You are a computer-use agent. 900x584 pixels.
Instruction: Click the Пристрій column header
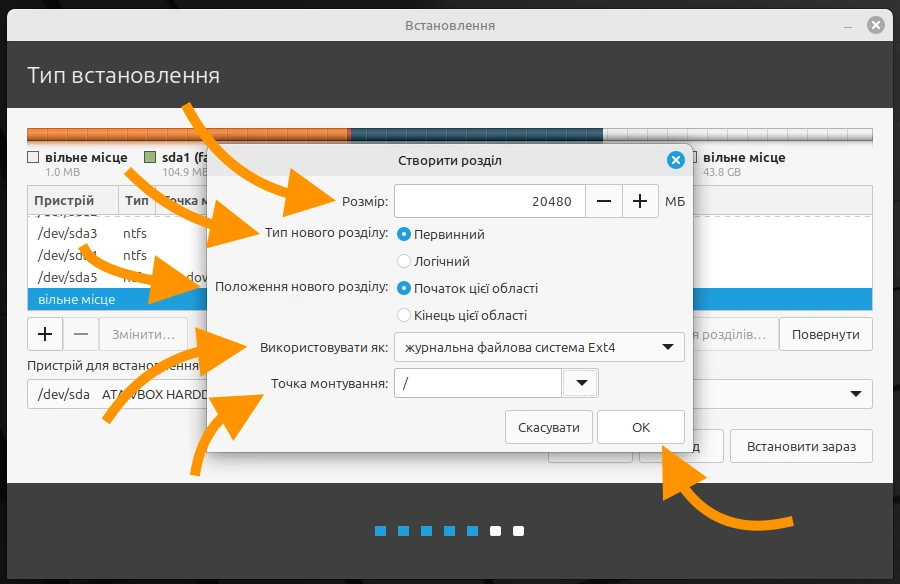coord(73,200)
